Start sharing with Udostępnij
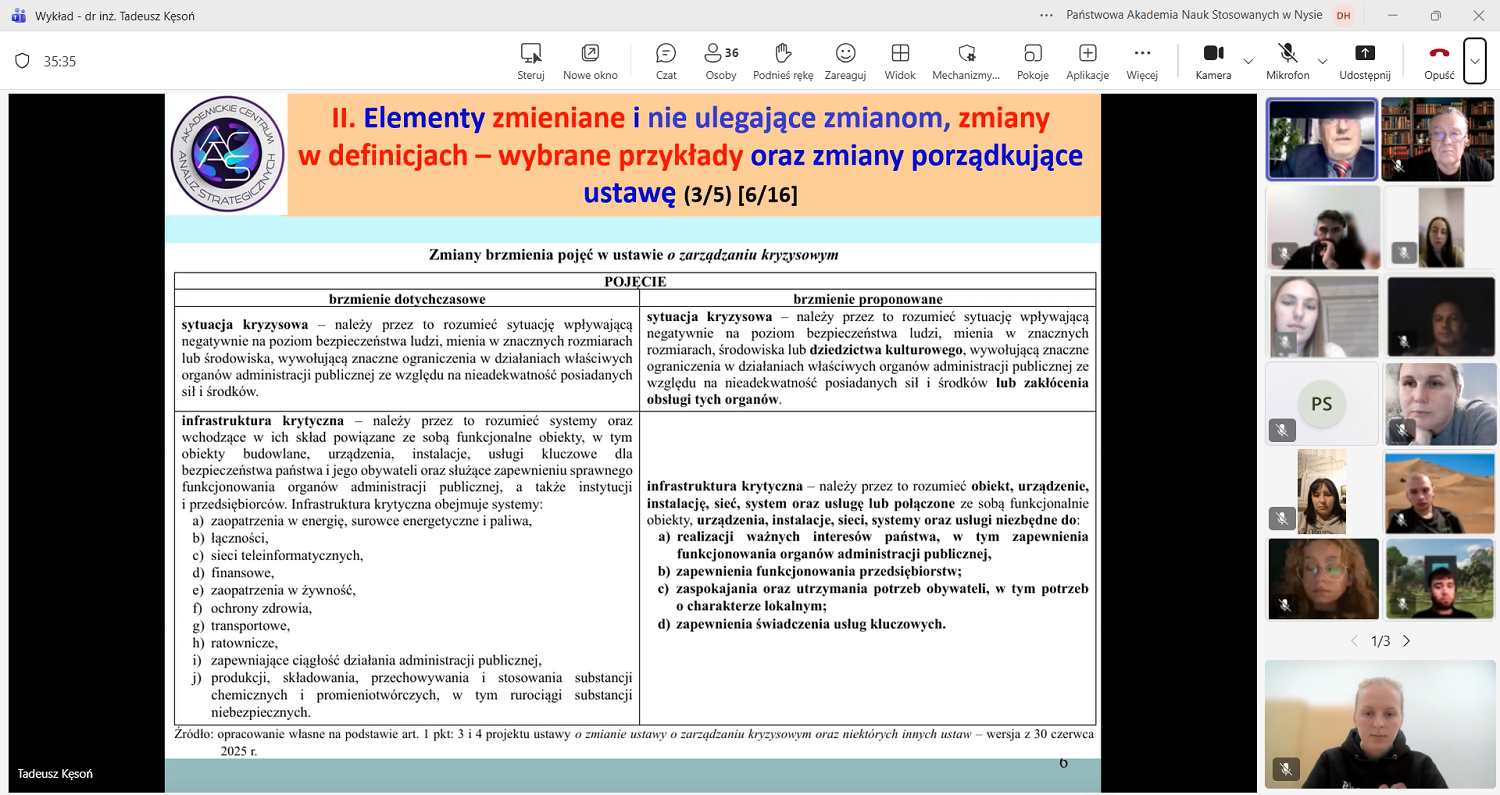Viewport: 1500px width, 795px height. (x=1365, y=61)
